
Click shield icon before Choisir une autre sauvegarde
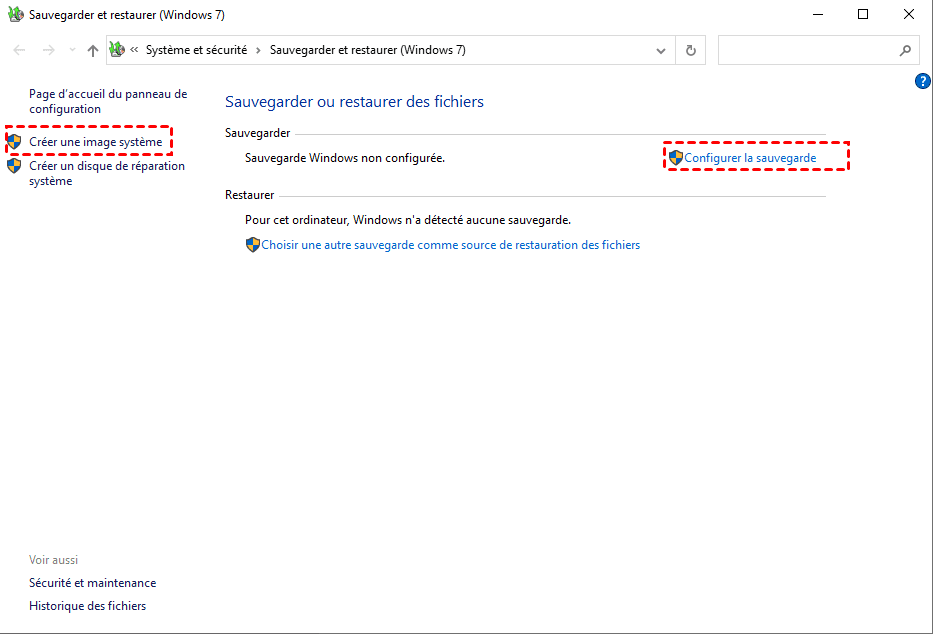point(253,244)
